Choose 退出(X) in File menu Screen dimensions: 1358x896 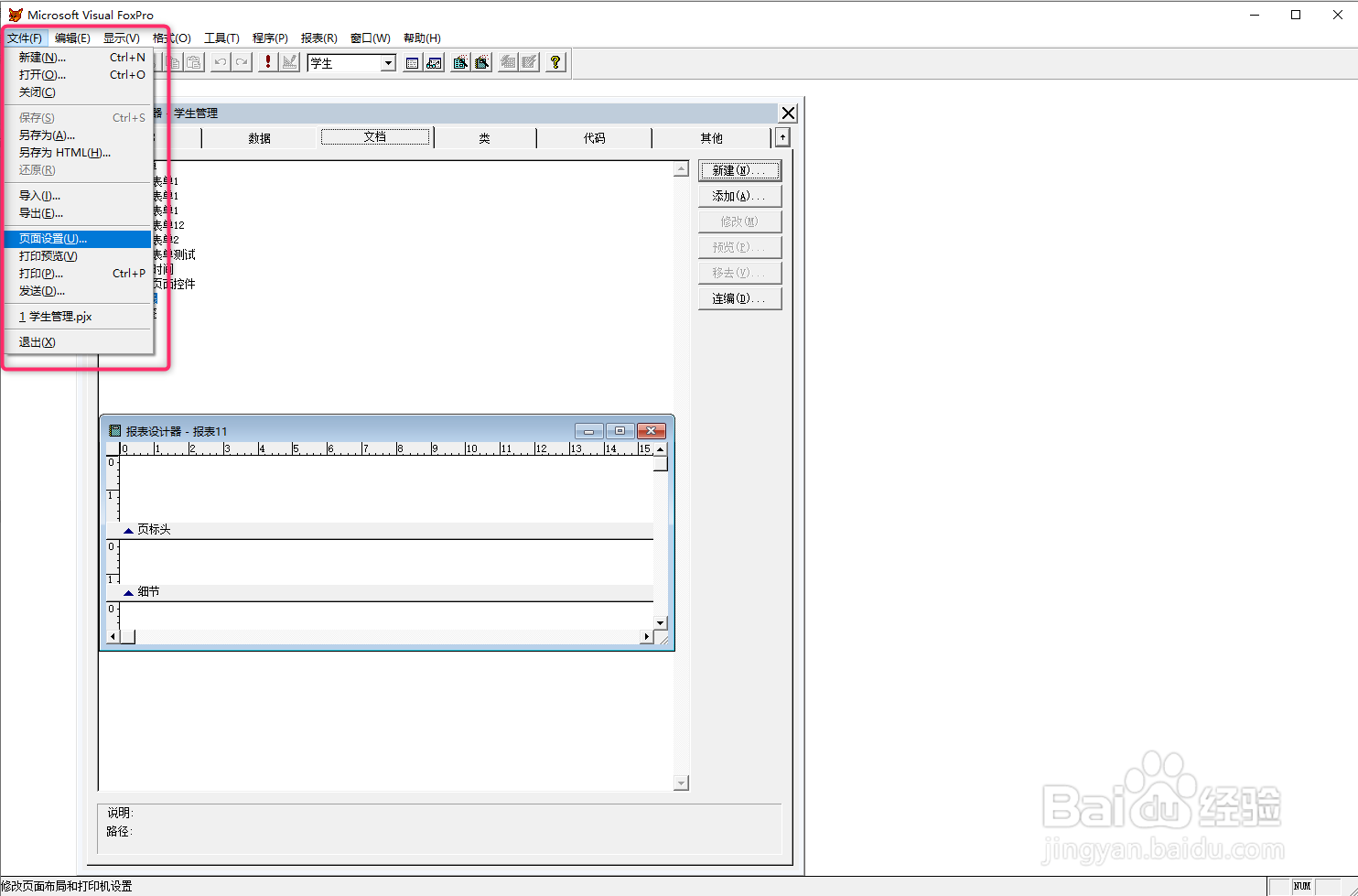(78, 342)
